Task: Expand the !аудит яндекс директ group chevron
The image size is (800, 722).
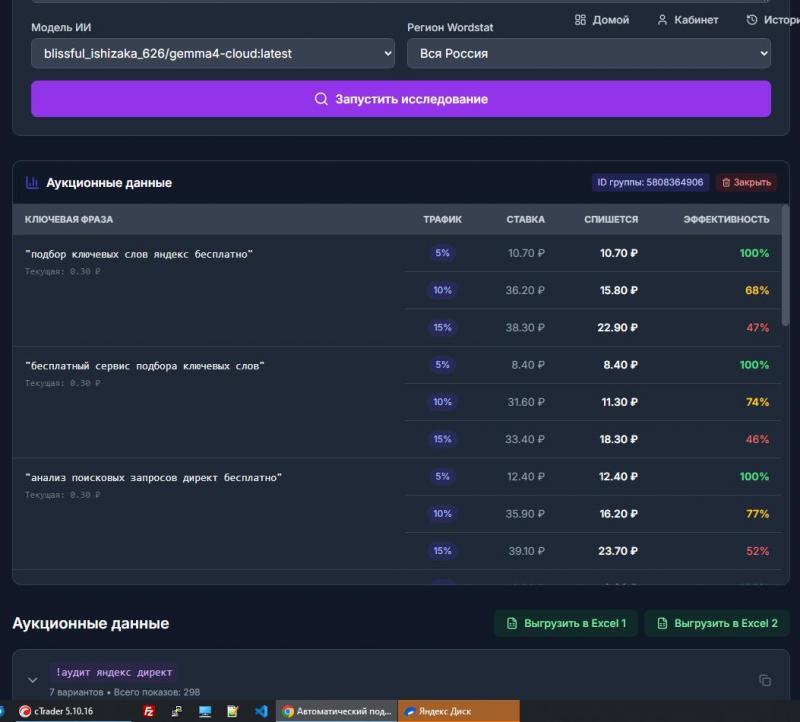Action: click(x=33, y=680)
